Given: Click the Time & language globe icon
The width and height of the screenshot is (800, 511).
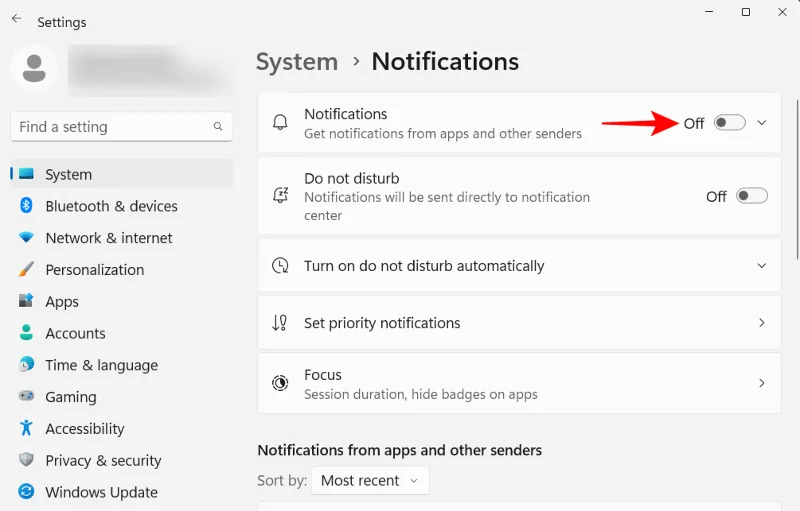Looking at the screenshot, I should (26, 364).
